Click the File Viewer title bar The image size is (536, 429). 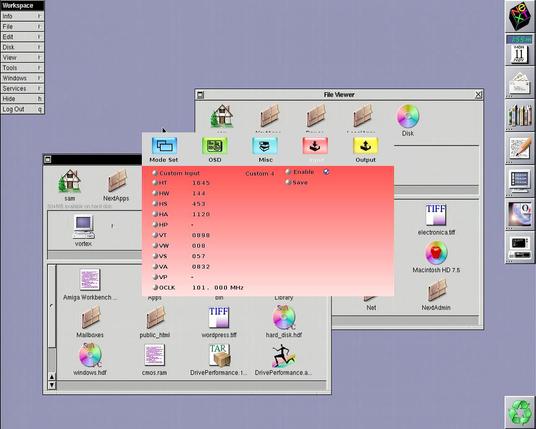339,95
